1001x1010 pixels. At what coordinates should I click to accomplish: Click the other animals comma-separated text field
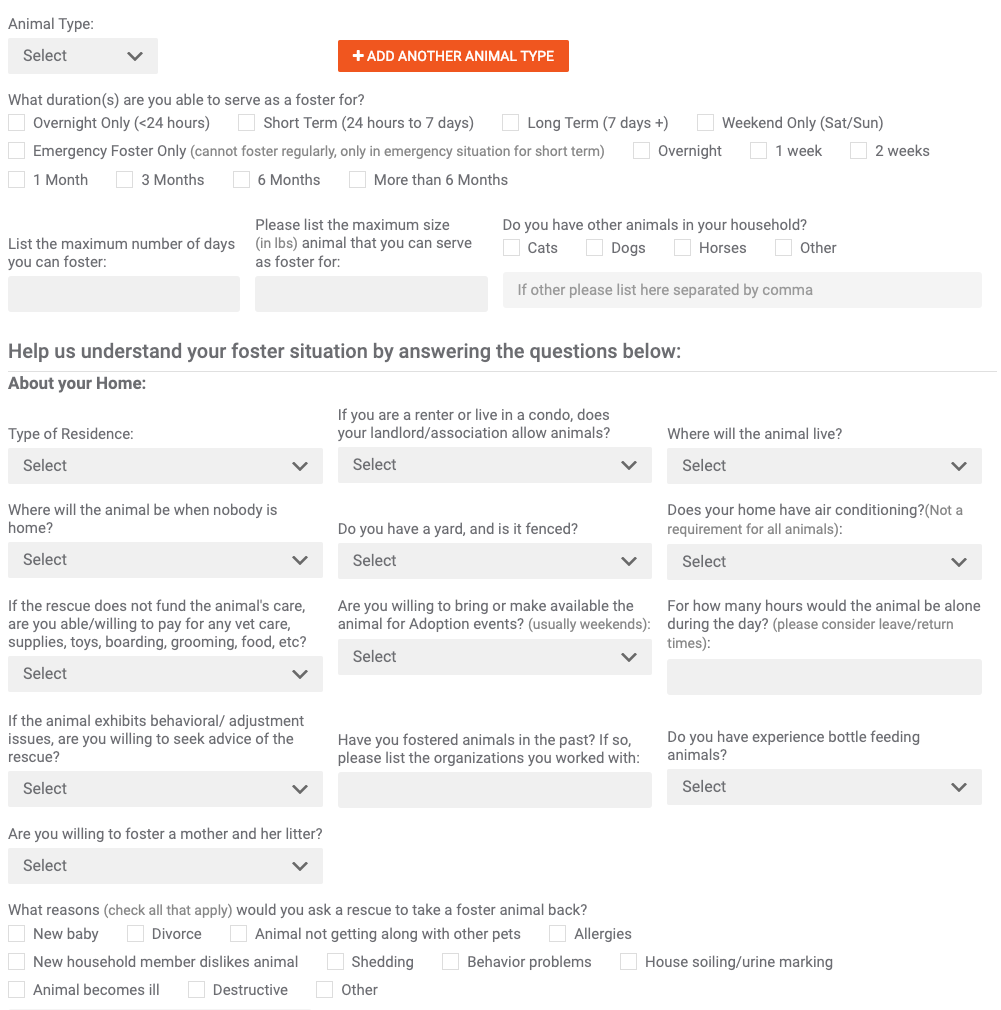(742, 290)
